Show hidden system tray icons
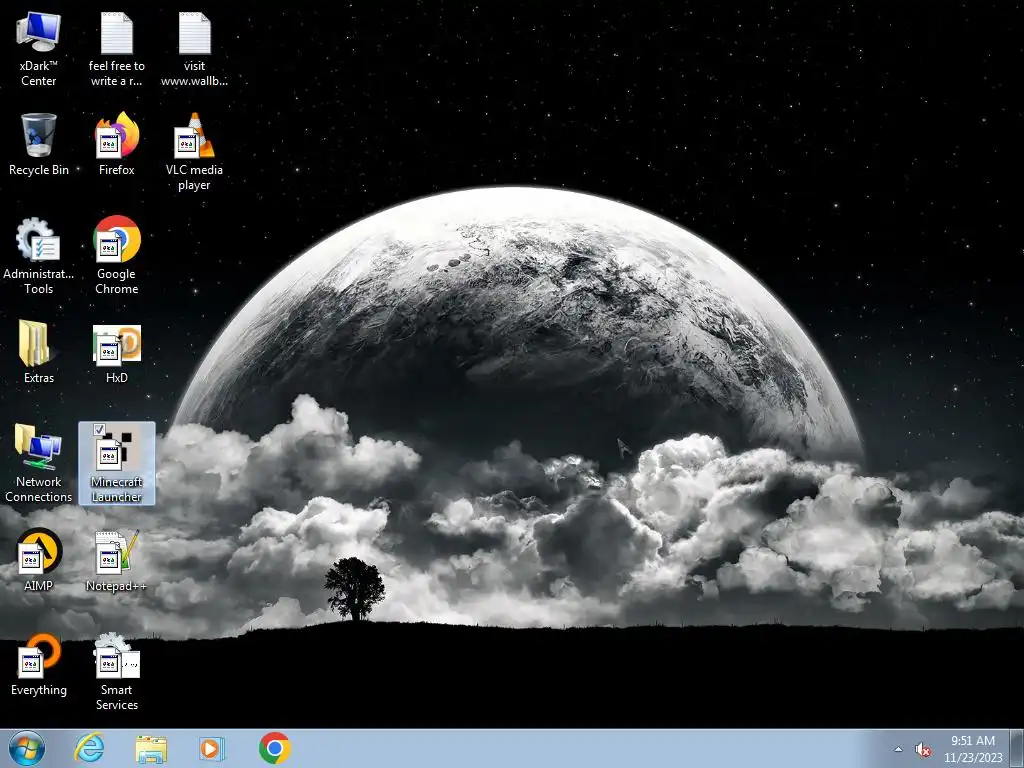The width and height of the screenshot is (1024, 768). pos(899,749)
